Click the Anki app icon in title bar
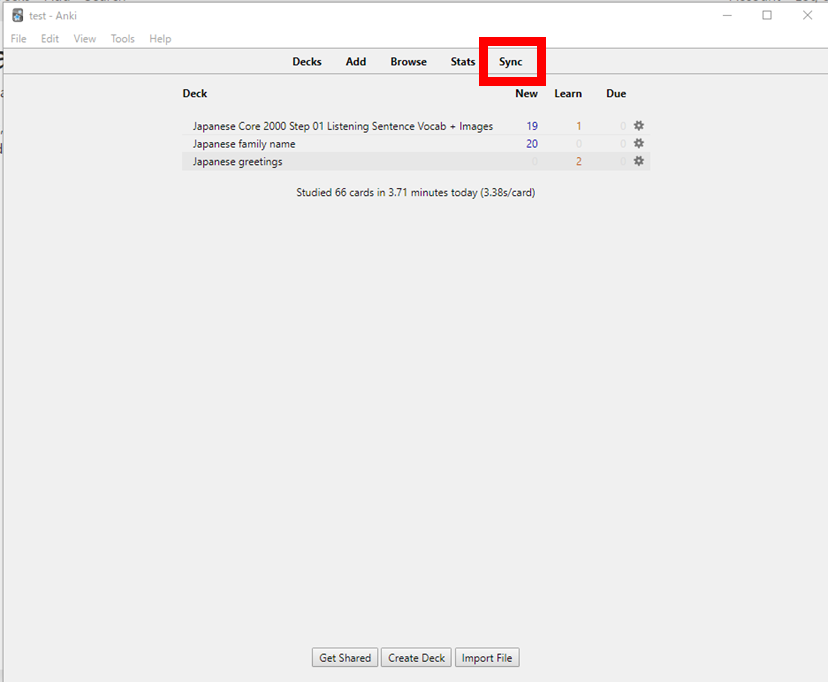Viewport: 828px width, 682px height. point(17,15)
